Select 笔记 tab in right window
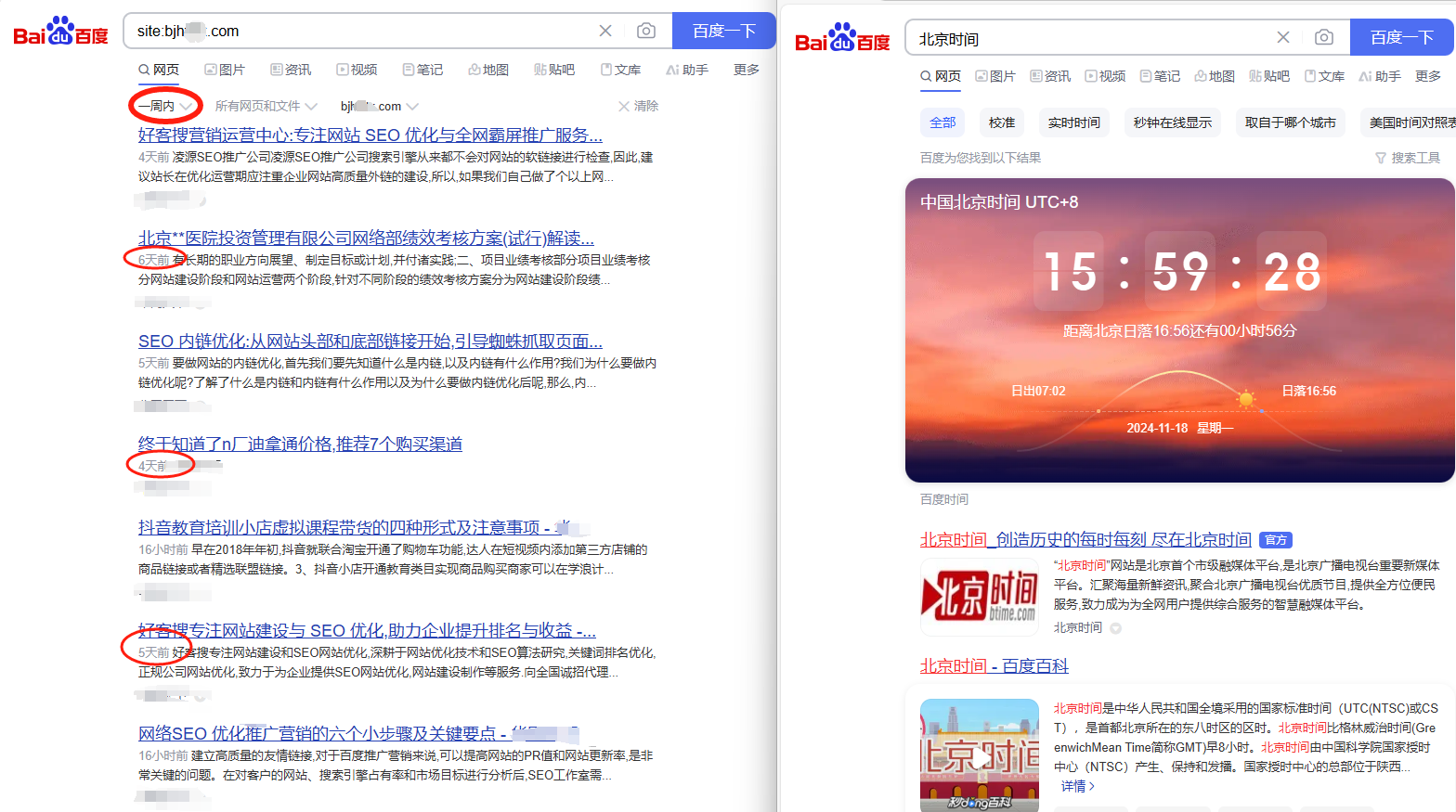 1160,76
